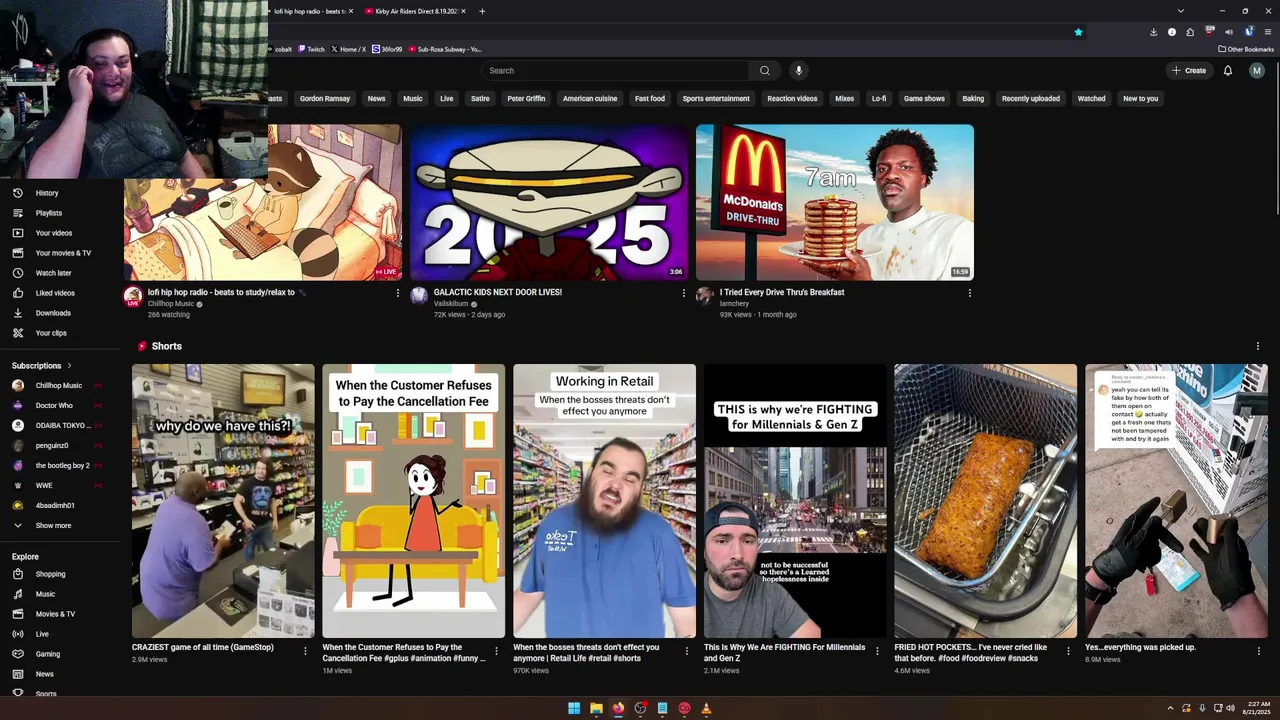
Task: Open the Working in Retail short thumbnail
Action: click(604, 501)
